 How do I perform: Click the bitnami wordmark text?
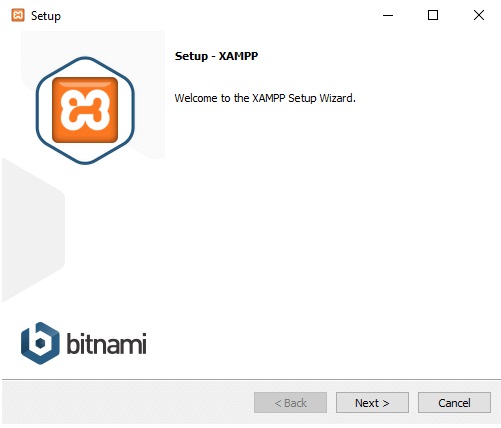107,343
